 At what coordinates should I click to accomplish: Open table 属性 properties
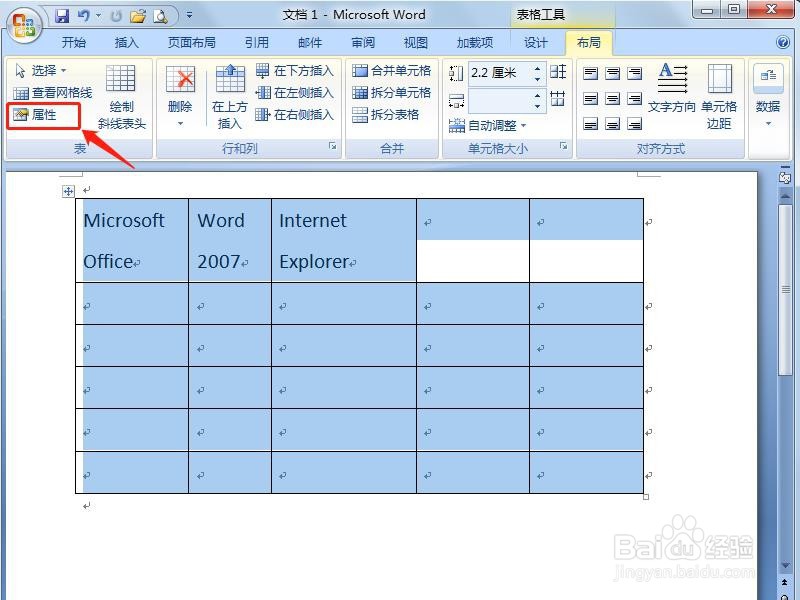[x=35, y=115]
